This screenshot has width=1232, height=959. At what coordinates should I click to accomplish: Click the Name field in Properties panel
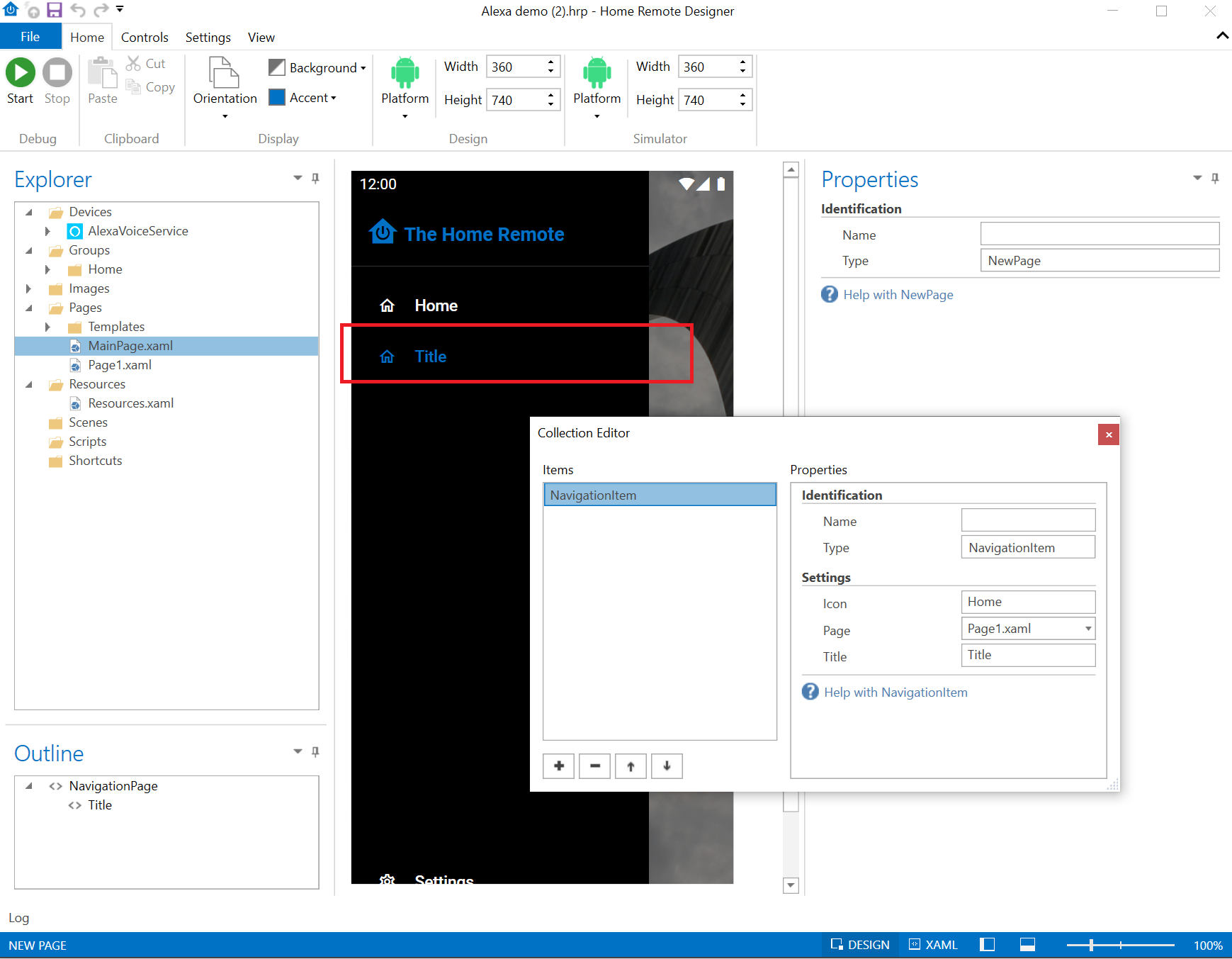[1100, 234]
